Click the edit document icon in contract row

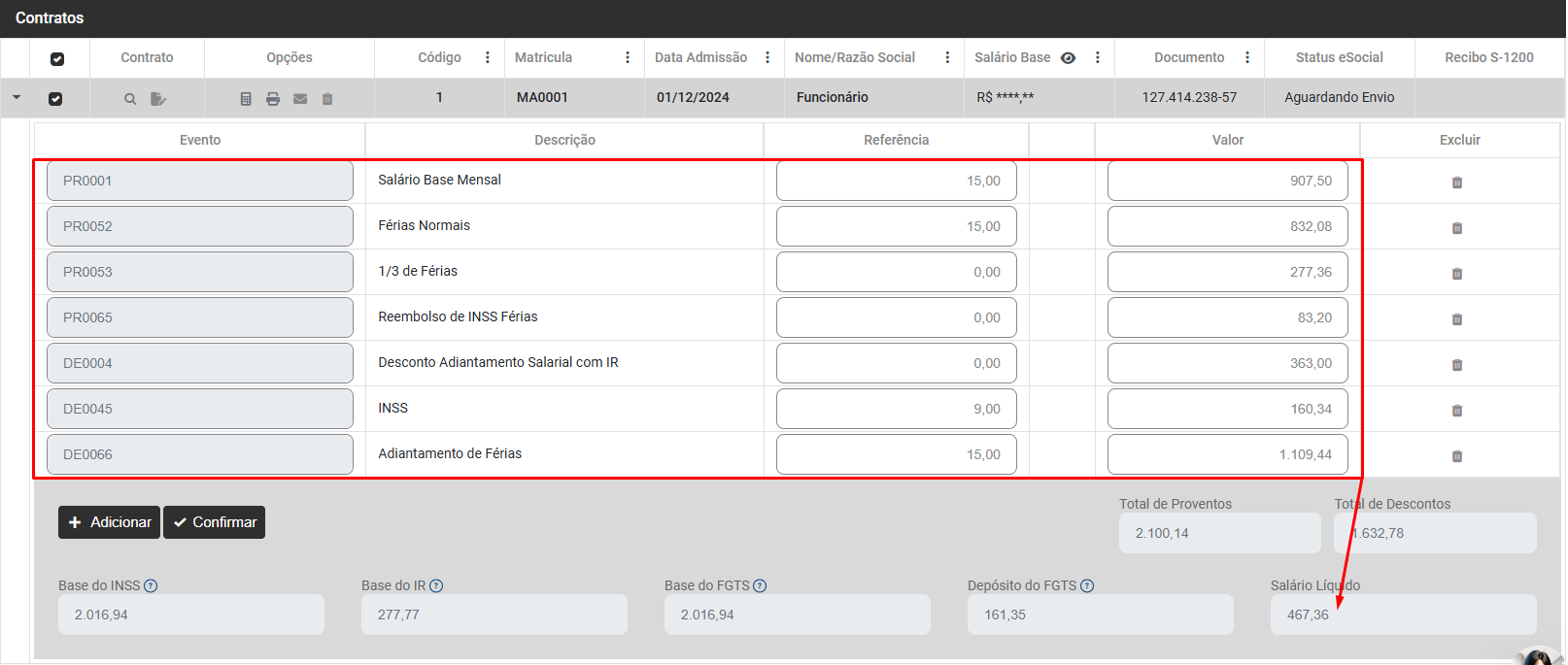(x=158, y=99)
